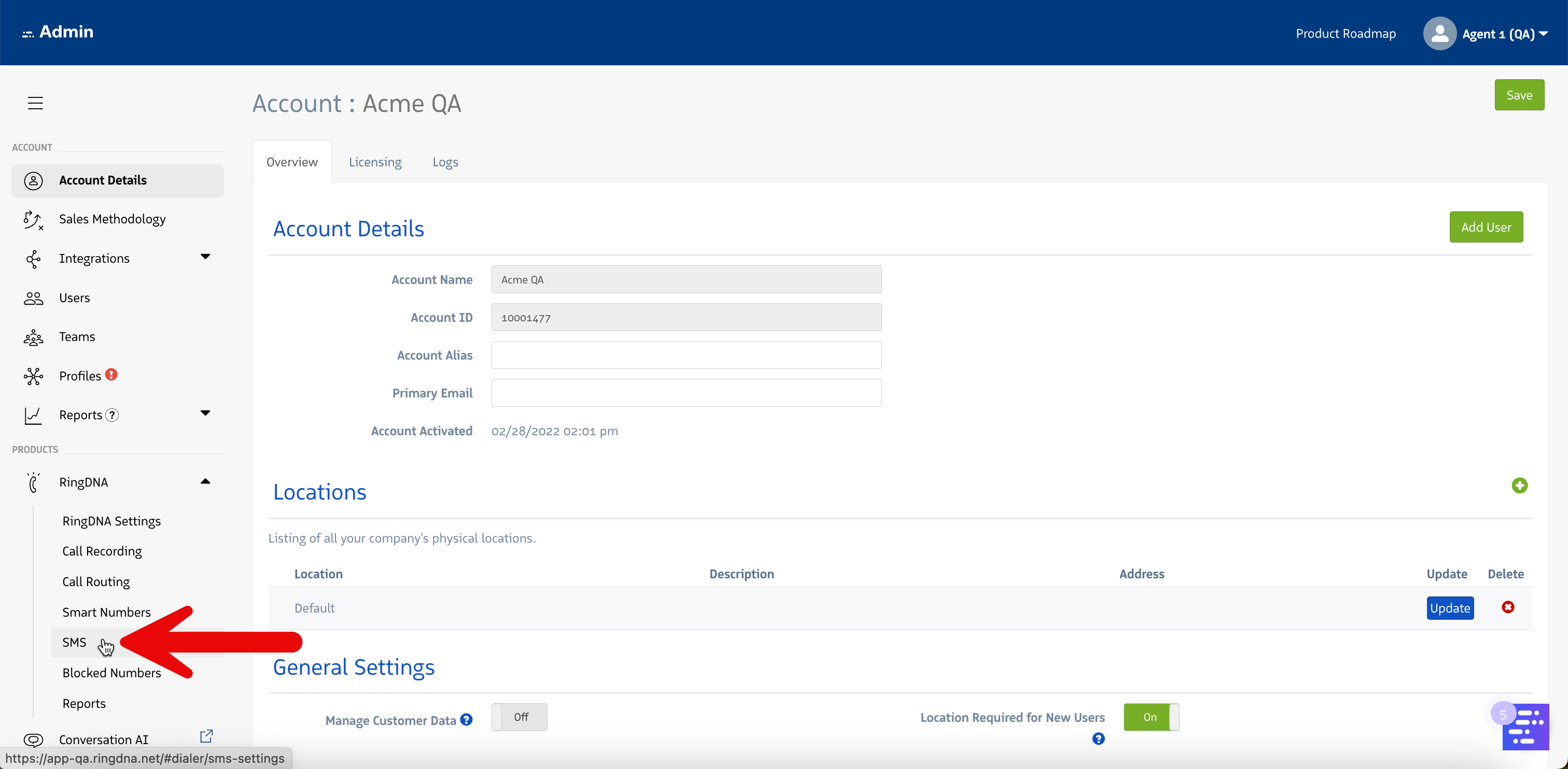Open SMS settings in sidebar
The image size is (1568, 769).
coord(74,642)
